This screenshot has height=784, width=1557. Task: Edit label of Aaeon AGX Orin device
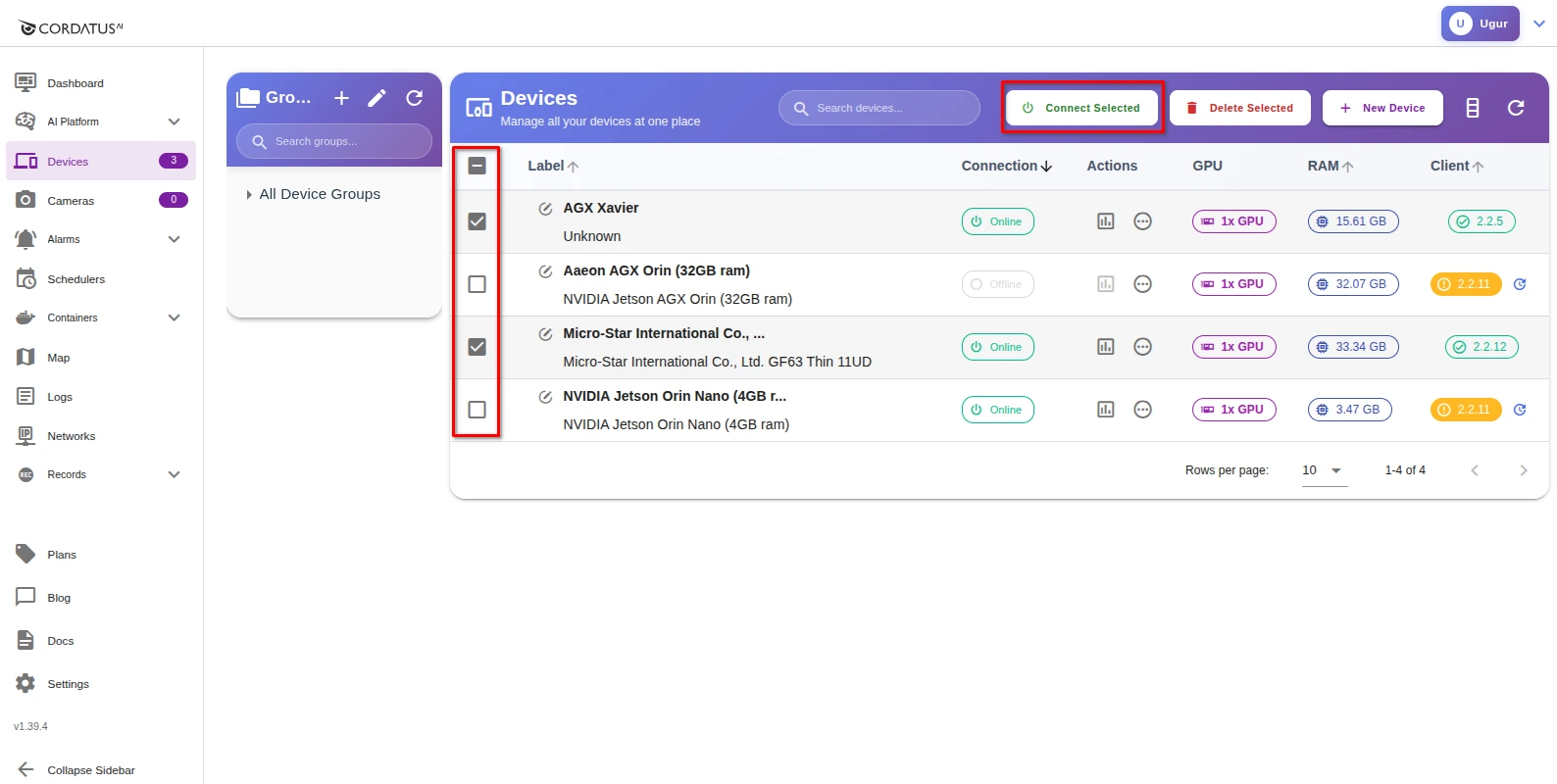[545, 271]
